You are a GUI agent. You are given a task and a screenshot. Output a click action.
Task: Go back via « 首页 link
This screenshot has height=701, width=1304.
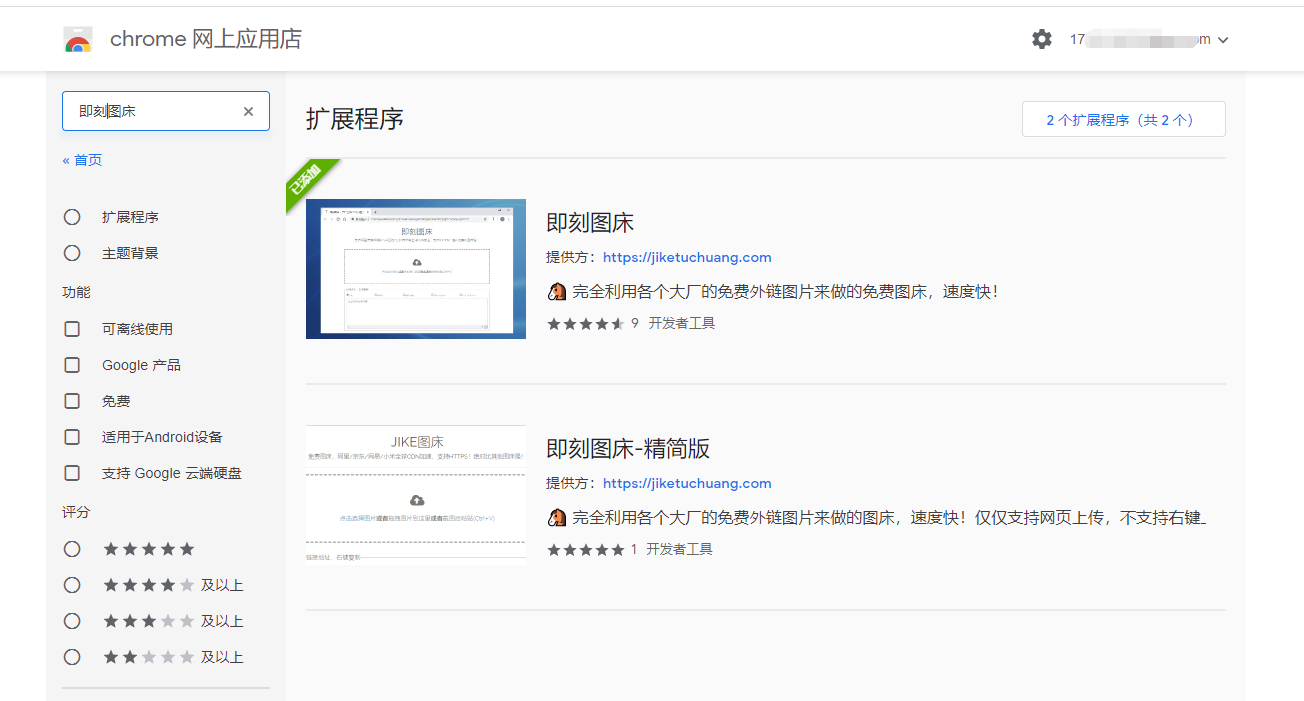click(82, 160)
